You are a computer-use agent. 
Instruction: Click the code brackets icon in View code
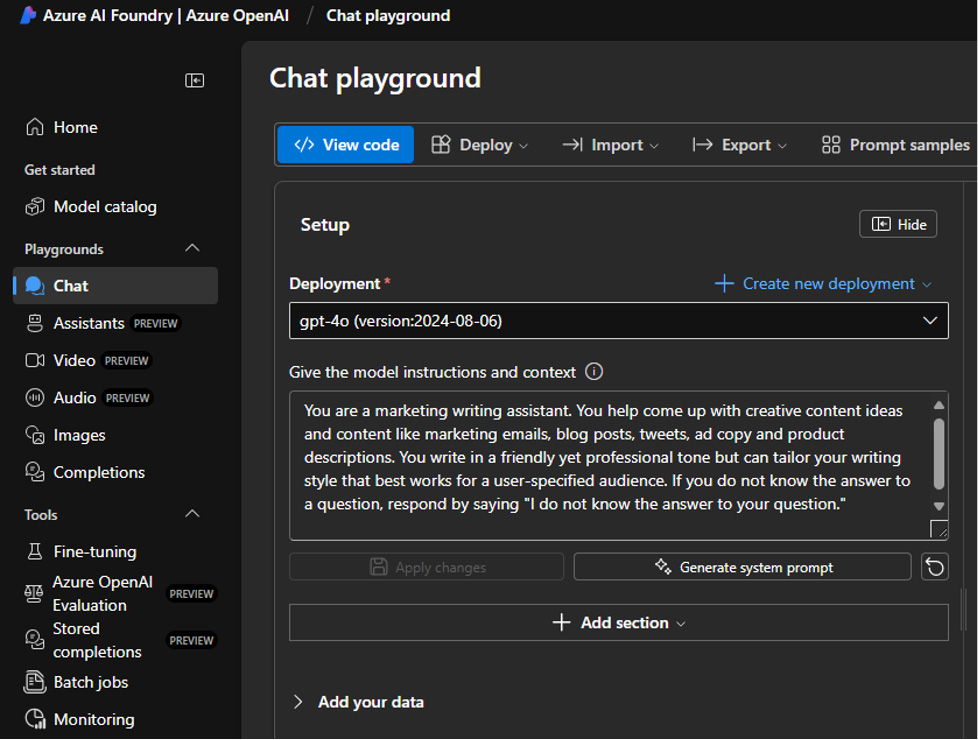(304, 145)
